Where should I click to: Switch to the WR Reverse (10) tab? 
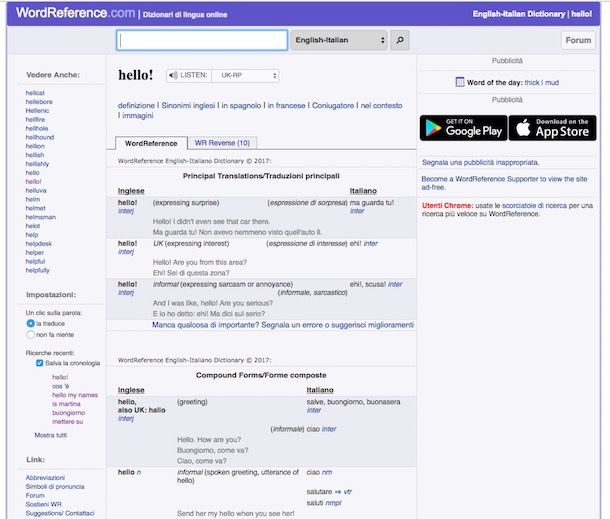point(223,143)
